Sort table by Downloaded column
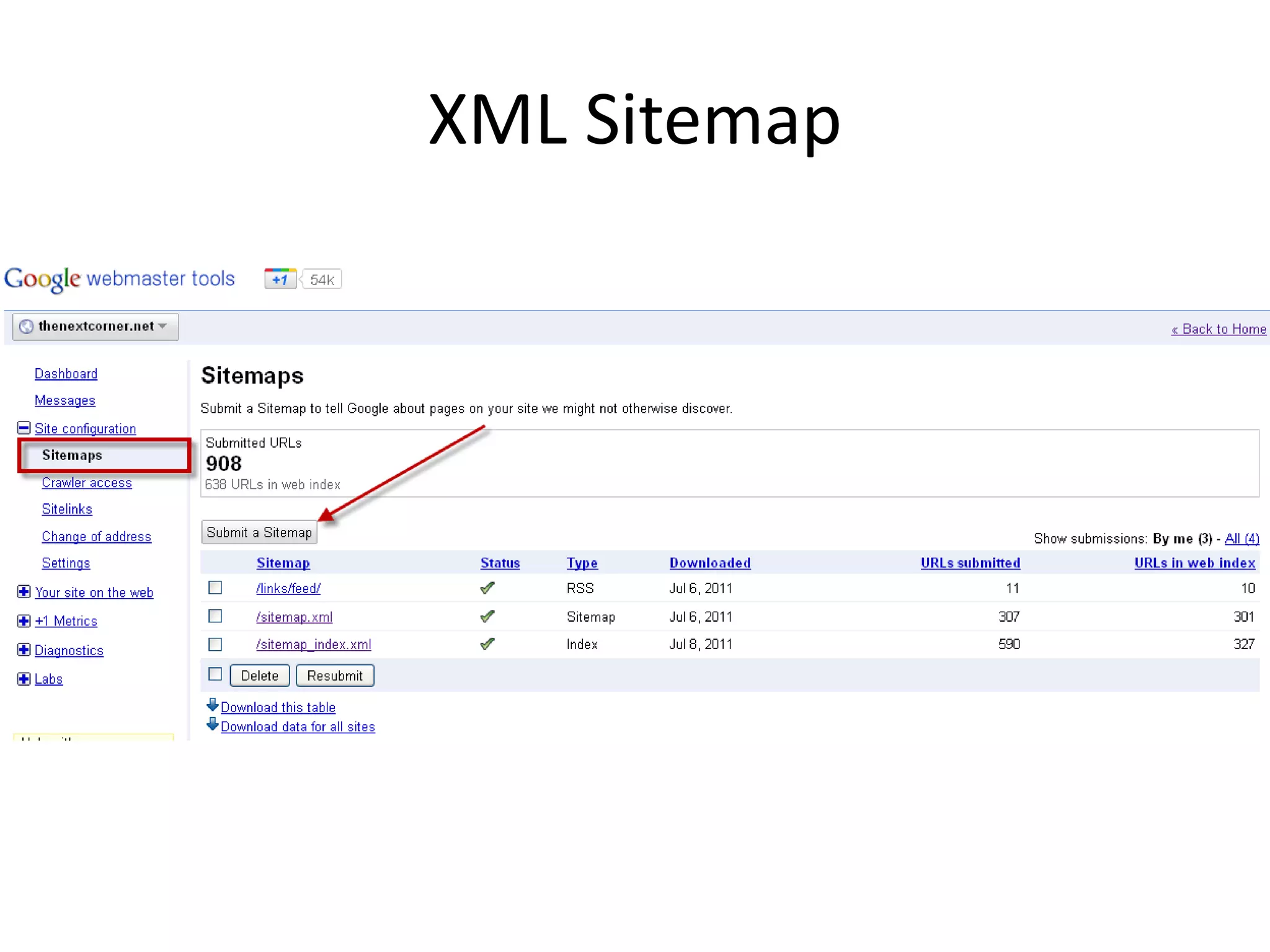This screenshot has height=952, width=1270. pos(710,563)
